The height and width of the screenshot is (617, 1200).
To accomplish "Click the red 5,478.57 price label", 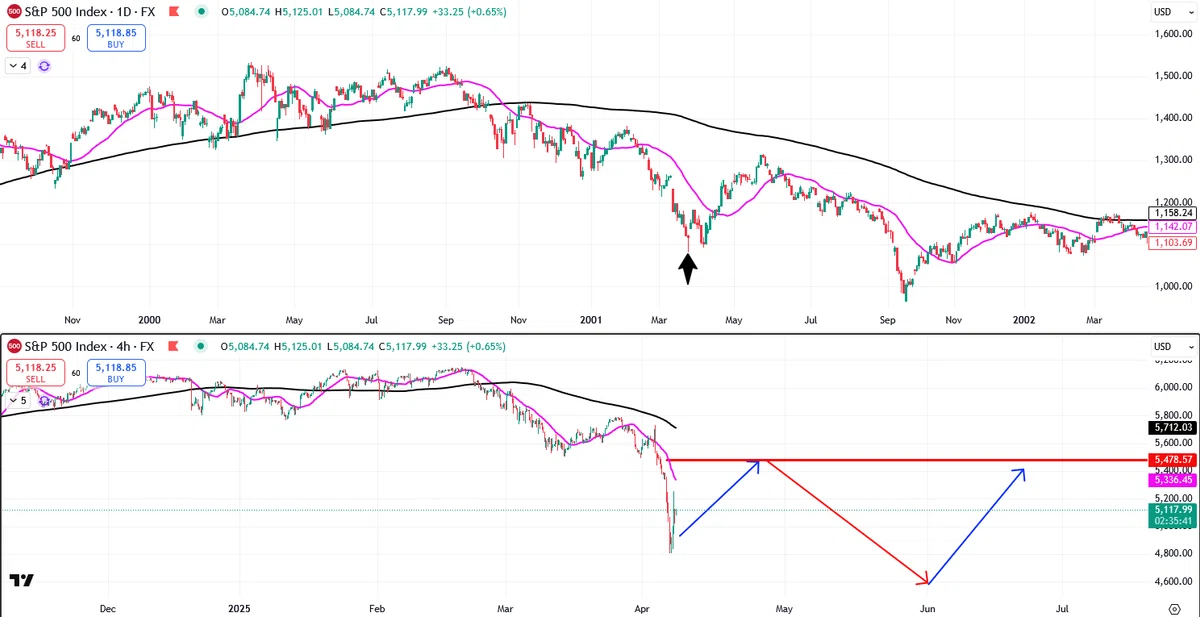I will pos(1174,460).
